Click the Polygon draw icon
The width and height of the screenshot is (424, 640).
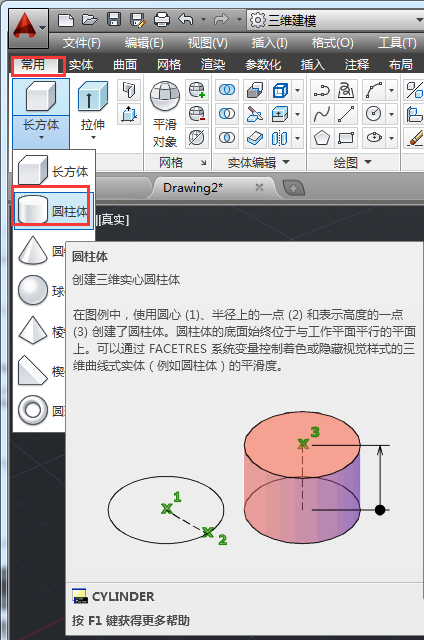coord(322,138)
